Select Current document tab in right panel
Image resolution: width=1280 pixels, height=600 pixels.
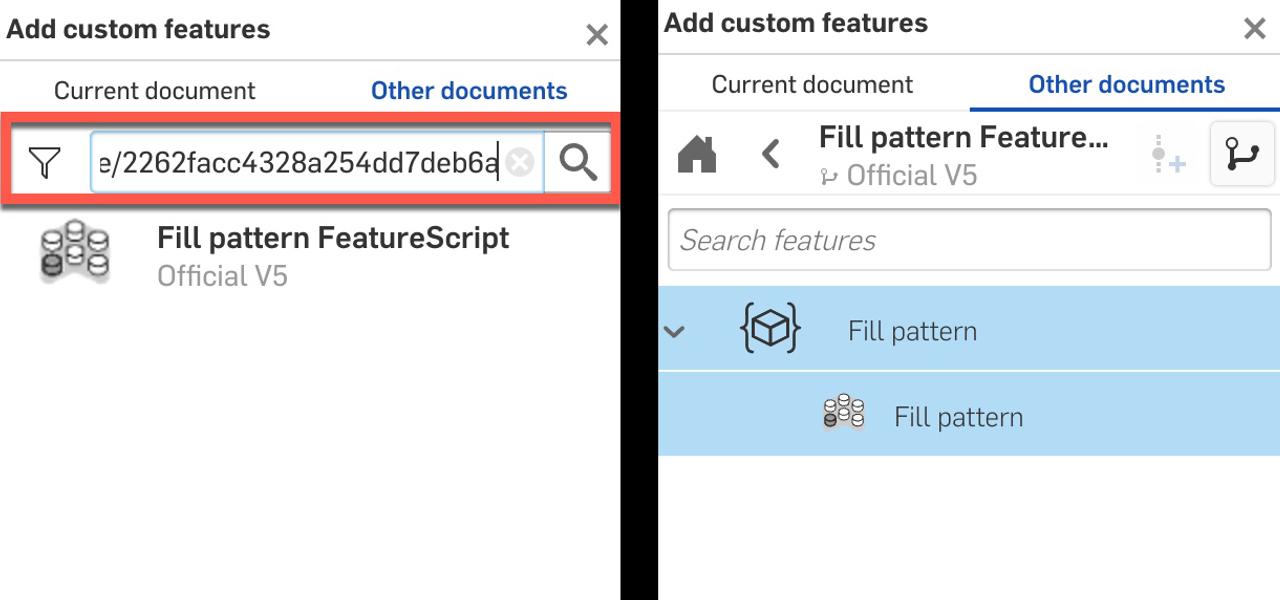812,84
